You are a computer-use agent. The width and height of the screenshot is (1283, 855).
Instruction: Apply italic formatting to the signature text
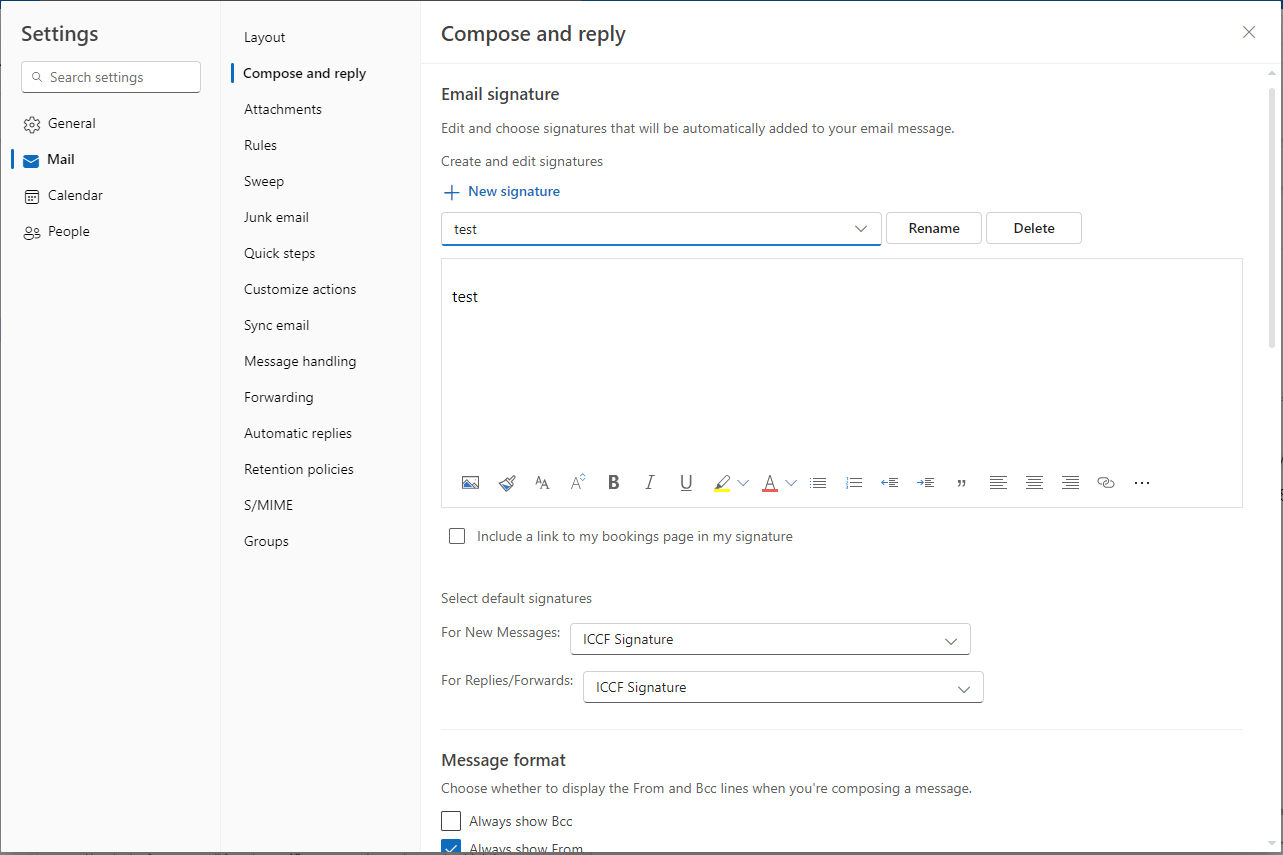pyautogui.click(x=649, y=482)
